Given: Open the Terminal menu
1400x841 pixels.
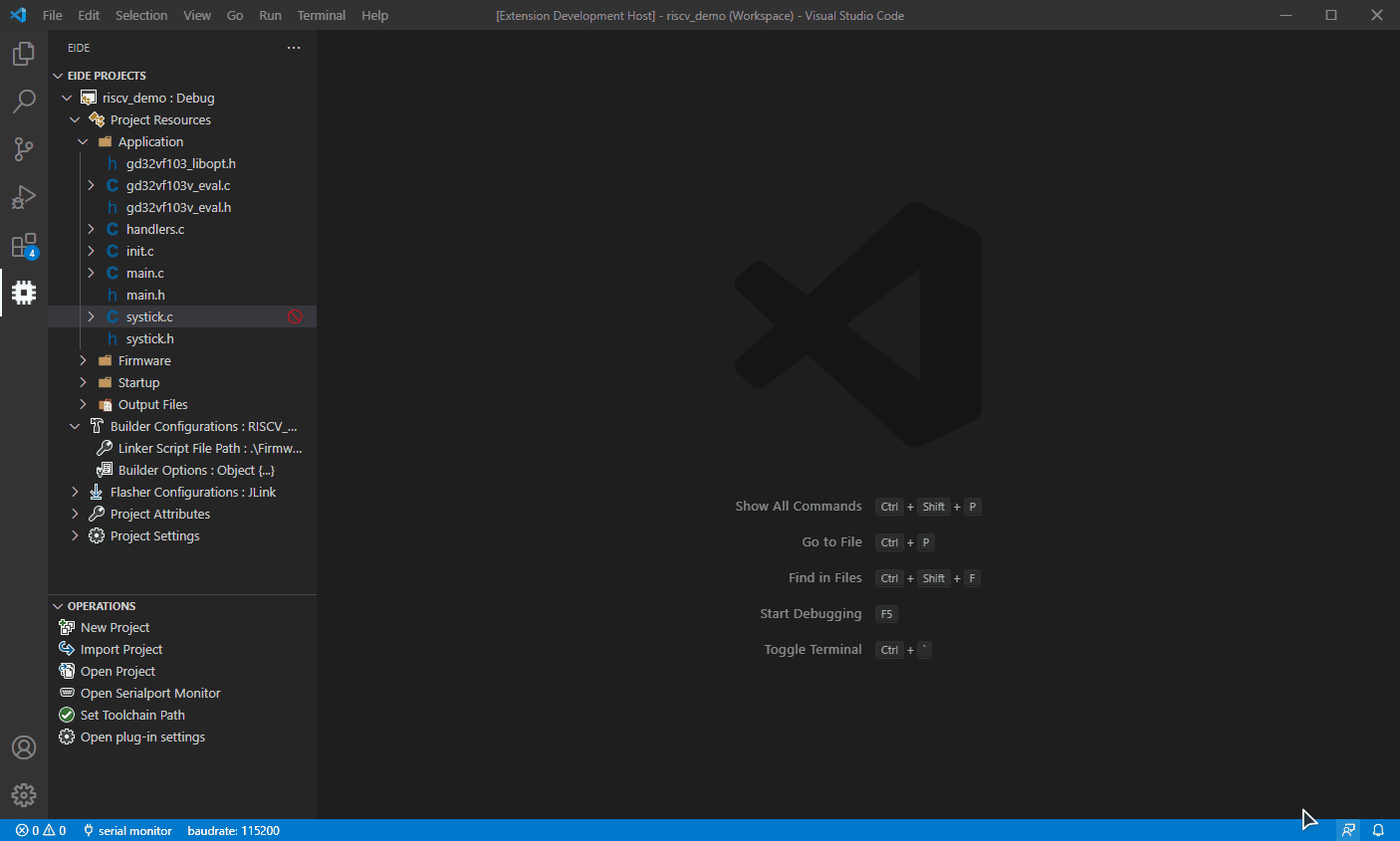Looking at the screenshot, I should coord(321,15).
